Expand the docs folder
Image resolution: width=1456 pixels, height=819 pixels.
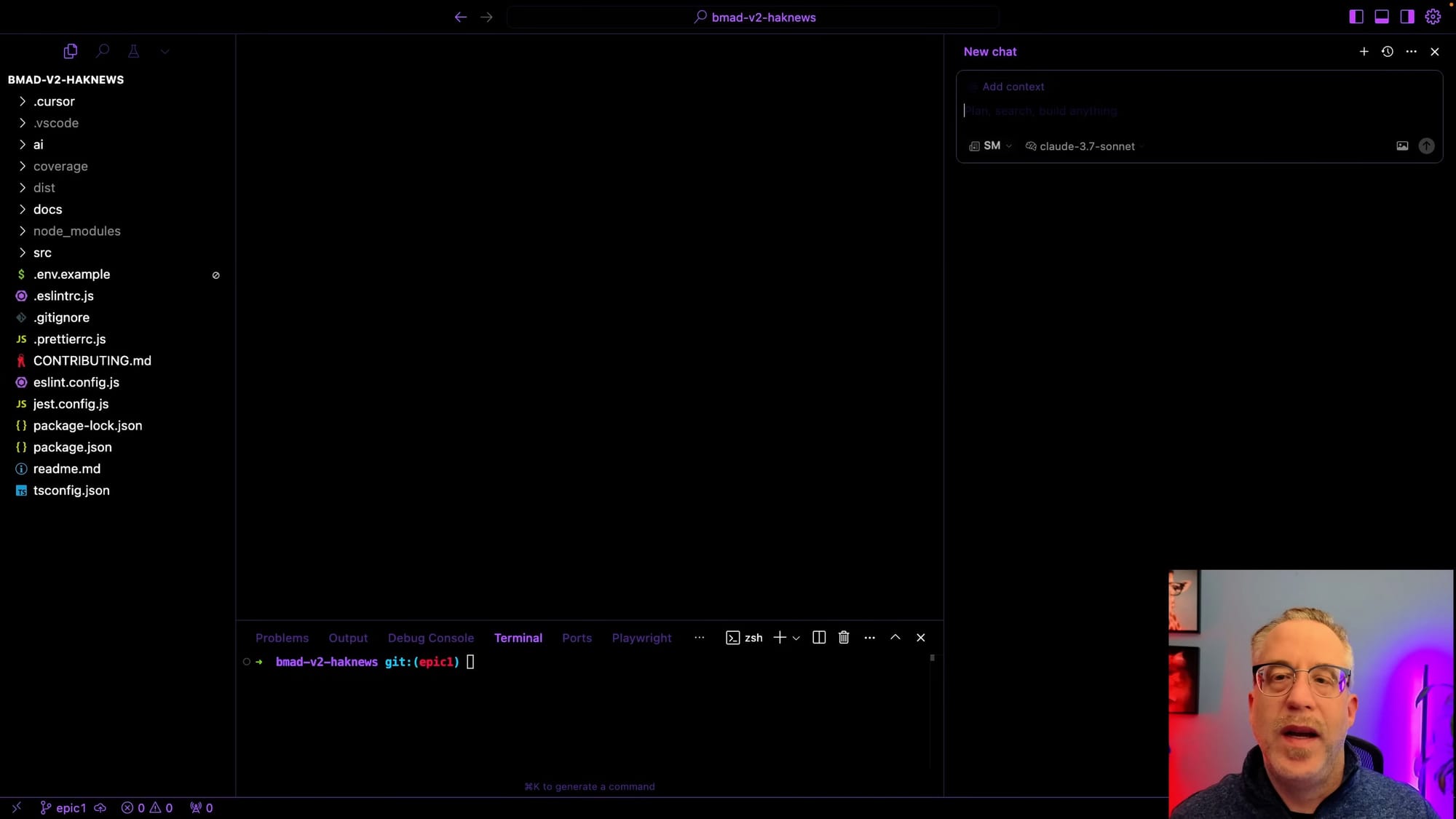[x=47, y=210]
